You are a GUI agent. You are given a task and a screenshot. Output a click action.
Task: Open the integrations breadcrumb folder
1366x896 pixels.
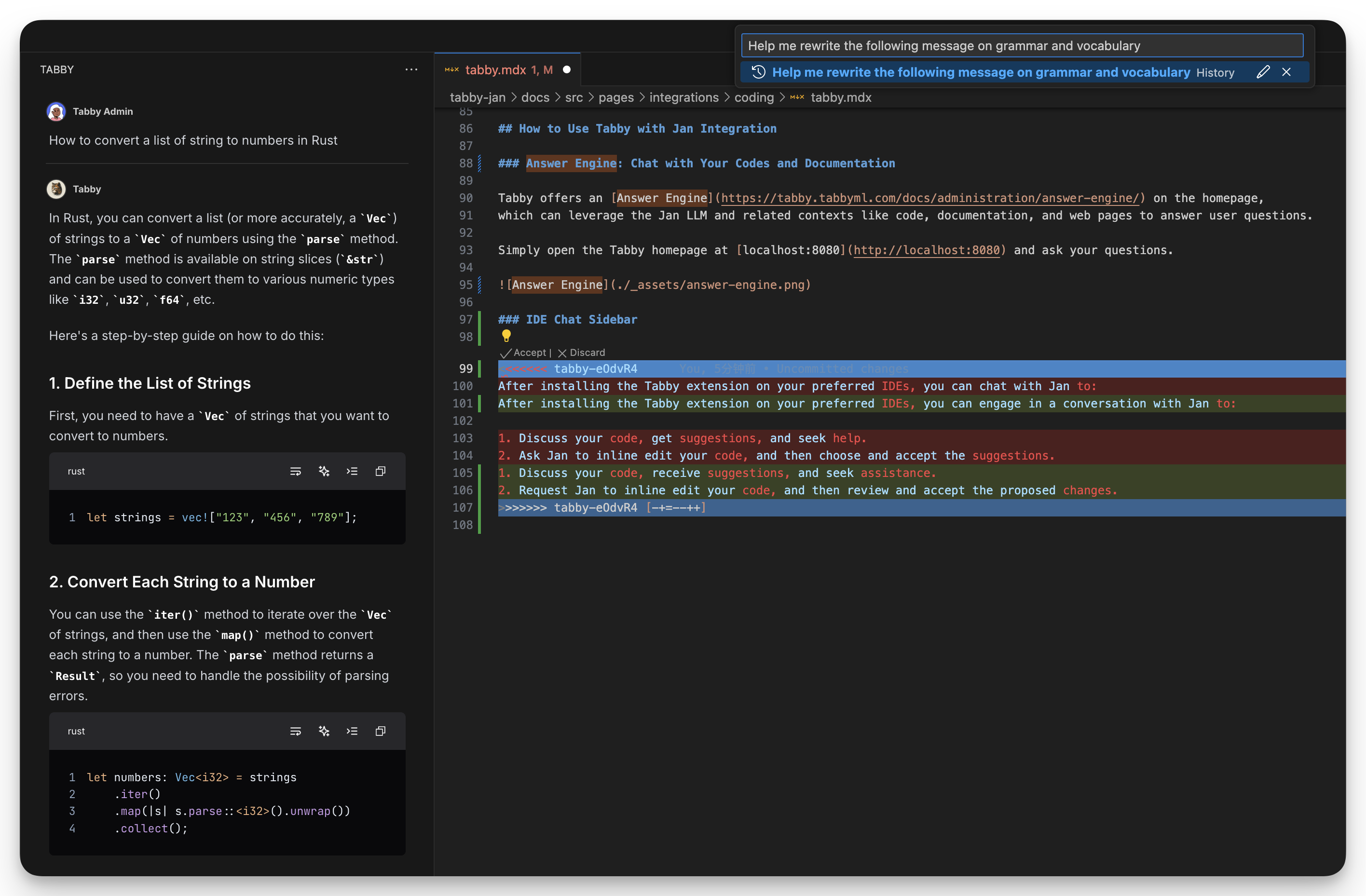point(683,97)
